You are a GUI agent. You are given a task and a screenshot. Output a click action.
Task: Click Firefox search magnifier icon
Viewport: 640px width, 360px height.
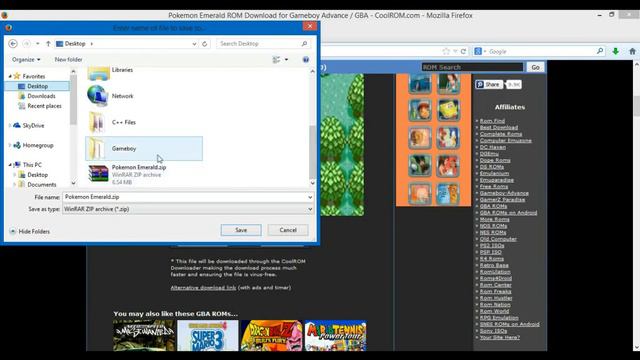click(600, 51)
